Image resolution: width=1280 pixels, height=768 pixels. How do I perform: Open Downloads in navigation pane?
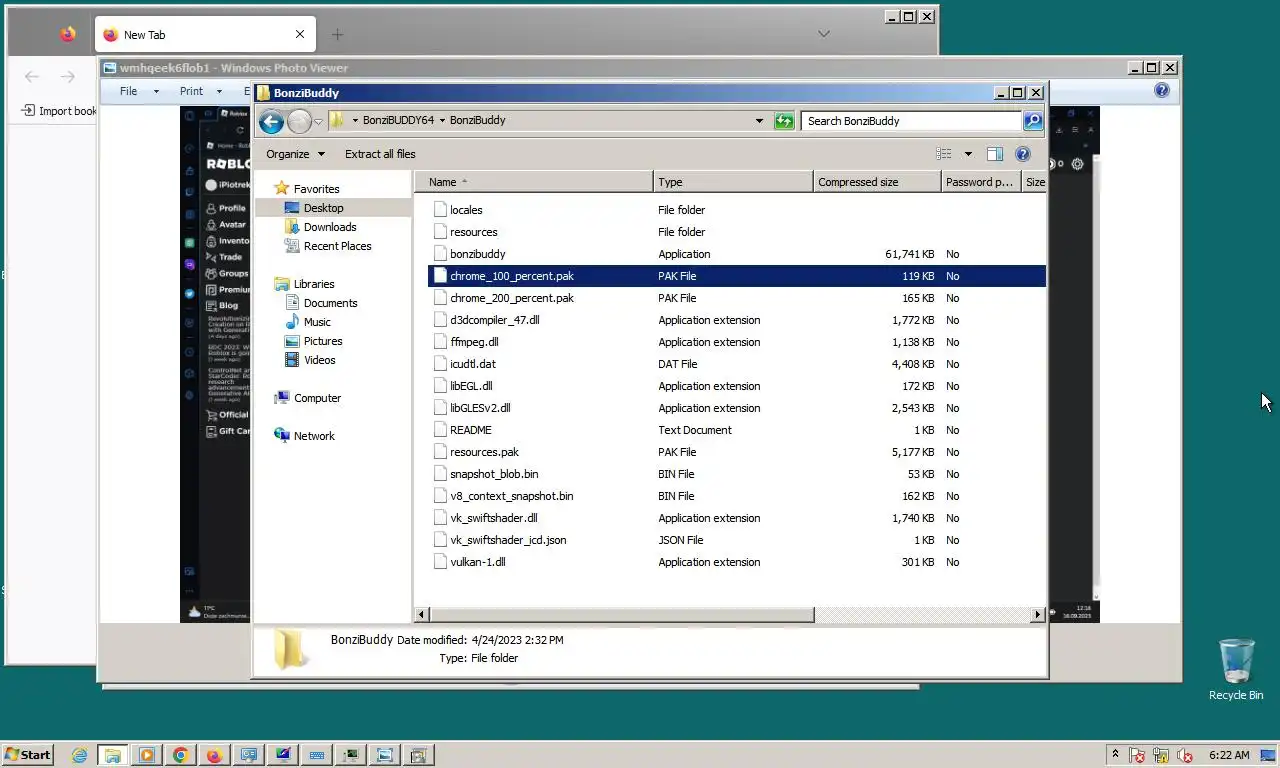pyautogui.click(x=330, y=227)
